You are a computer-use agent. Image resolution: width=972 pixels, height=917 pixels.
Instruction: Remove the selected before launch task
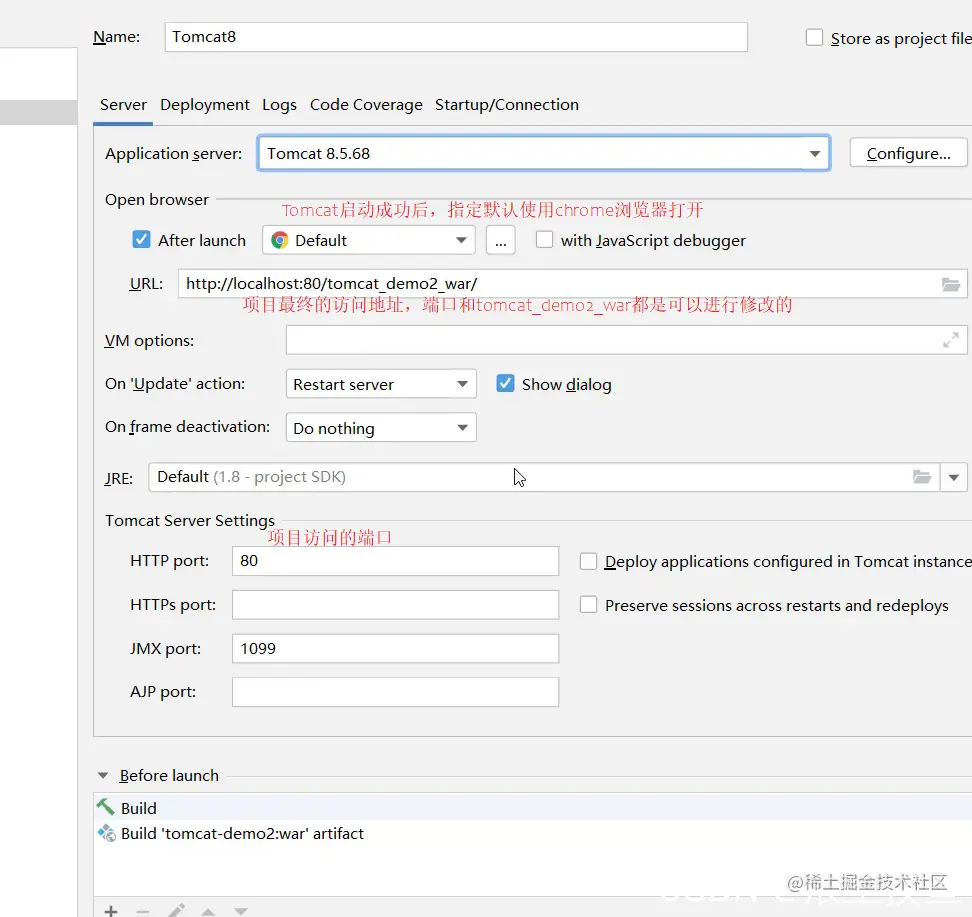click(x=143, y=911)
